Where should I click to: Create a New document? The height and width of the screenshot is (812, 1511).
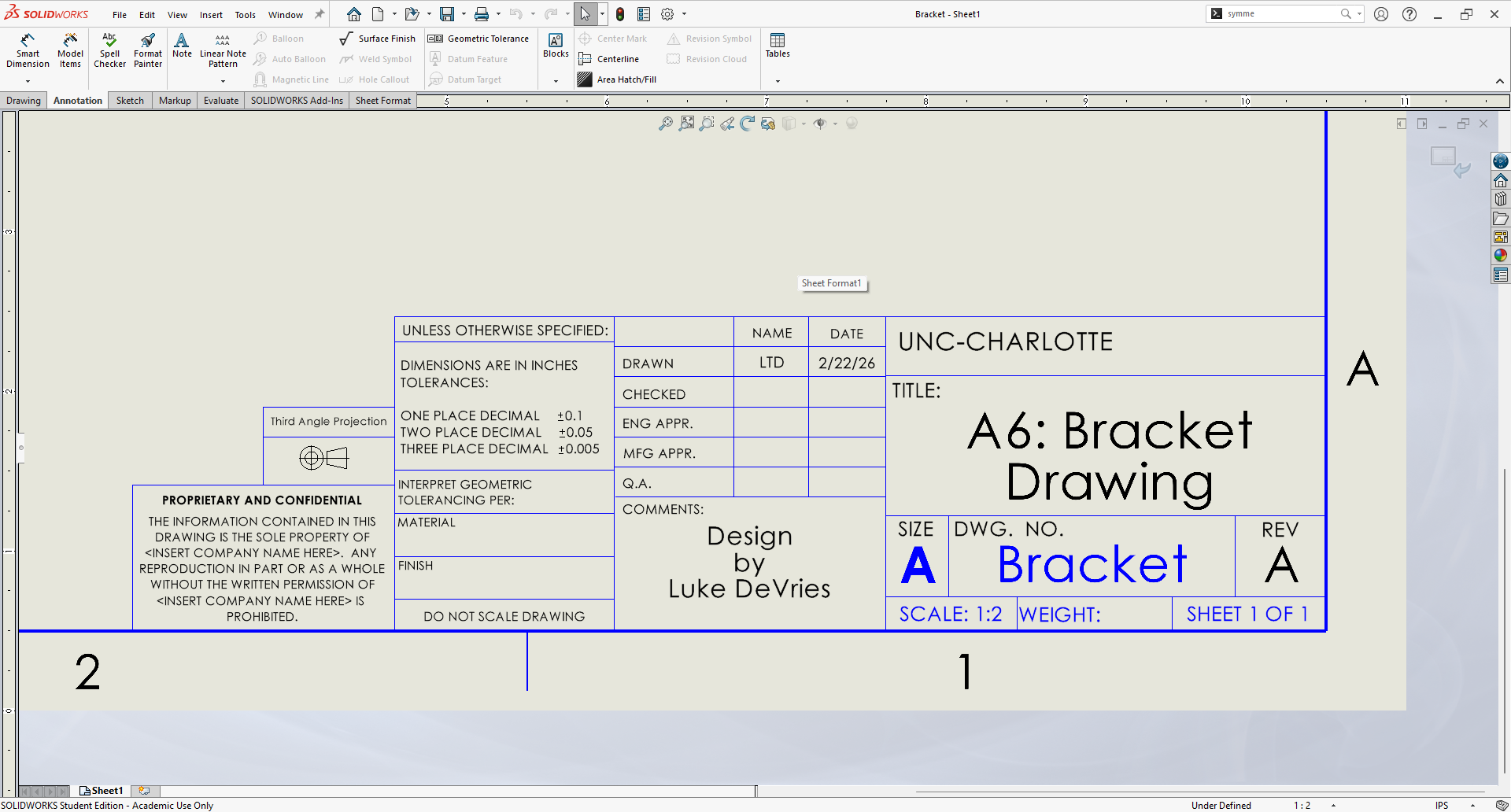tap(379, 14)
